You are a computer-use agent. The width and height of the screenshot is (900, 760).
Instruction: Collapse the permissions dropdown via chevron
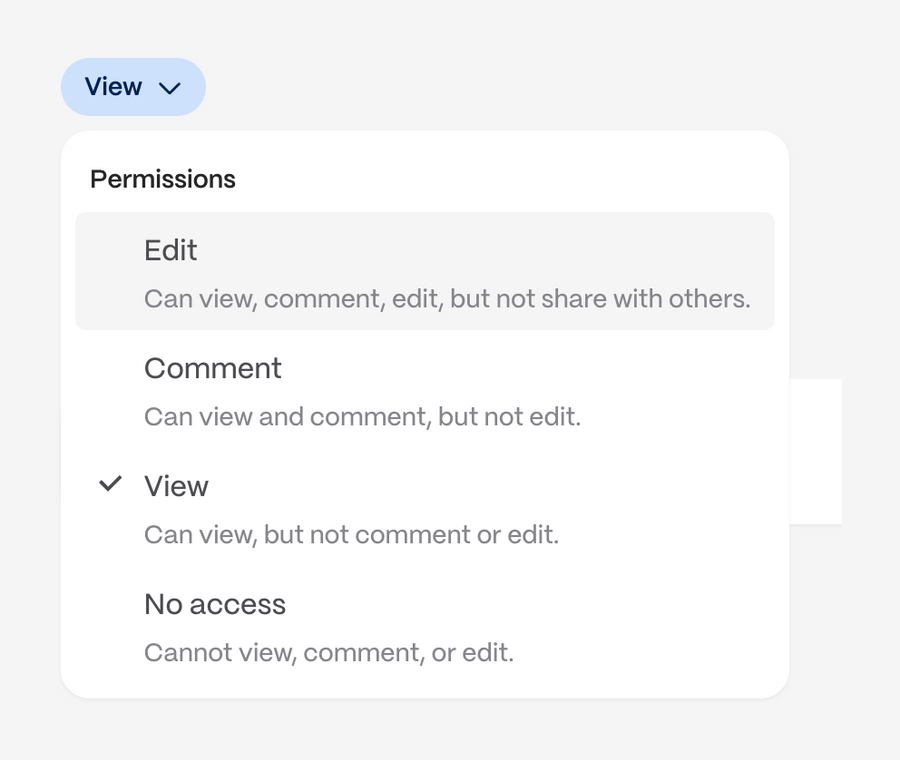(170, 88)
